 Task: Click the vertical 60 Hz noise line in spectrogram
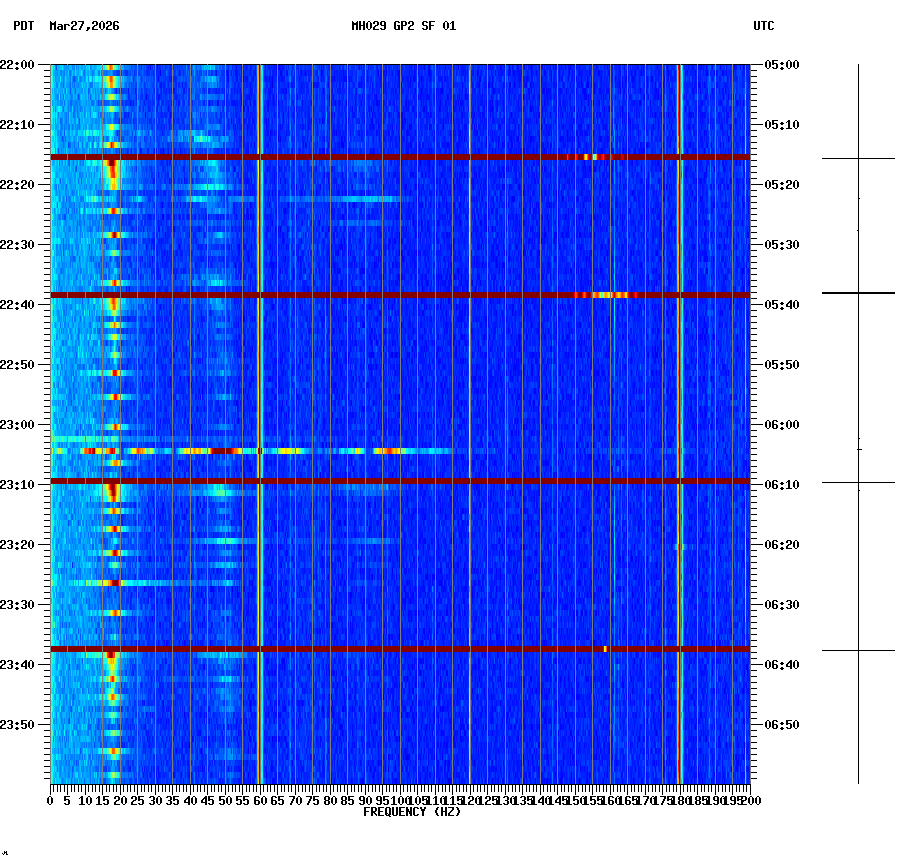tap(259, 400)
